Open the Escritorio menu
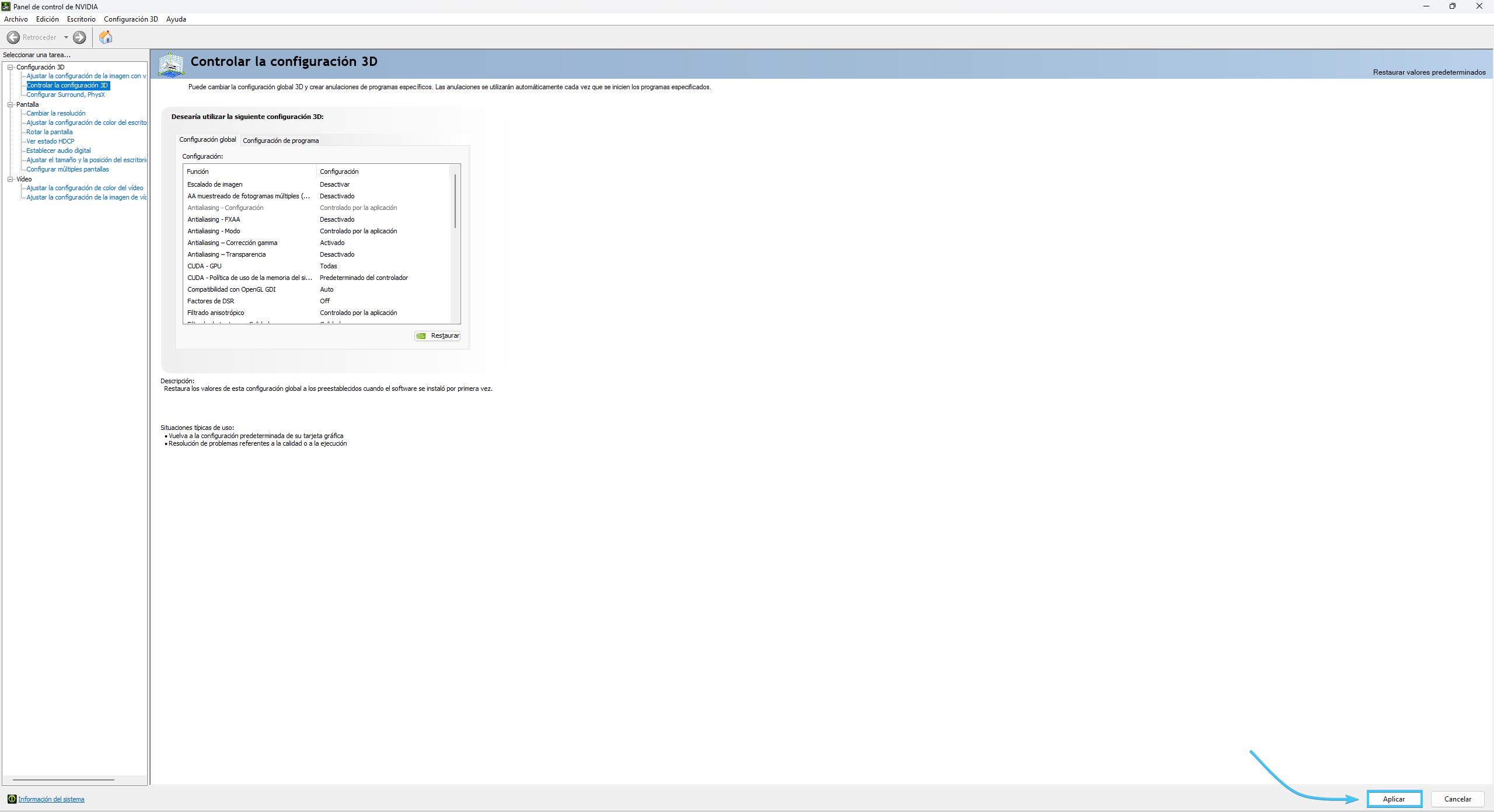This screenshot has height=812, width=1494. tap(81, 19)
